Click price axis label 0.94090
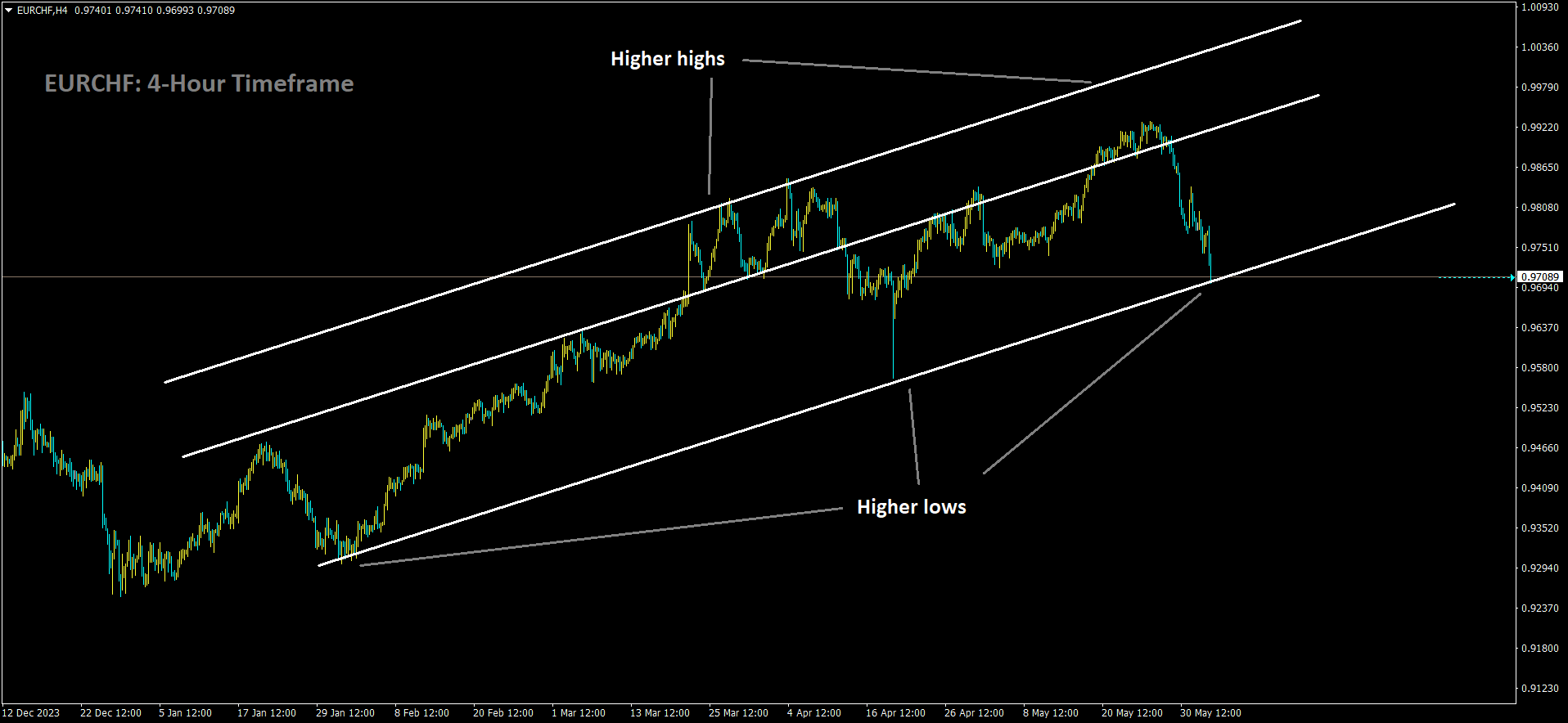Screen dimensions: 1568x723 1539,487
